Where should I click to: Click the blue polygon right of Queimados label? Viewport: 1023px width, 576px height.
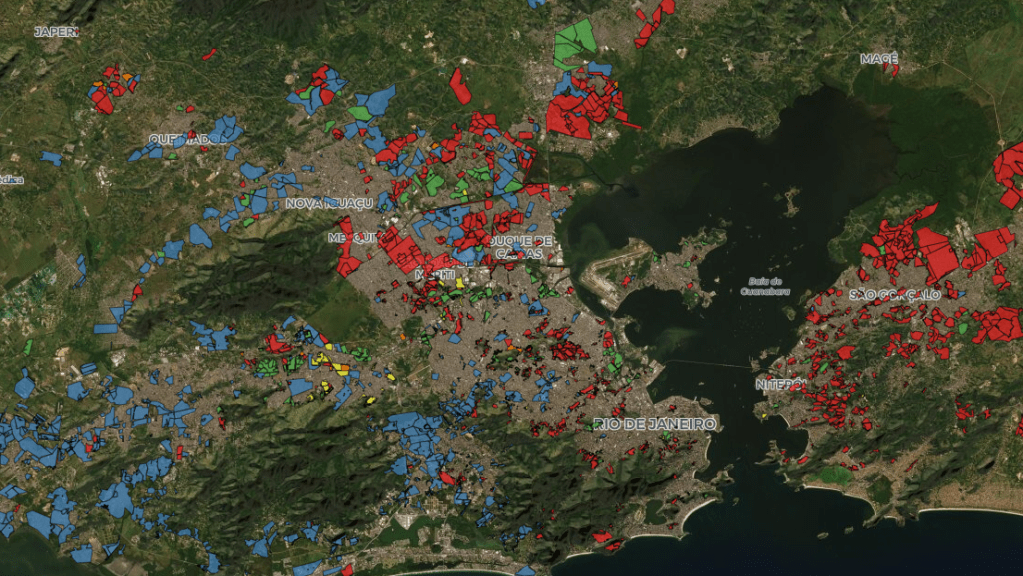point(224,130)
